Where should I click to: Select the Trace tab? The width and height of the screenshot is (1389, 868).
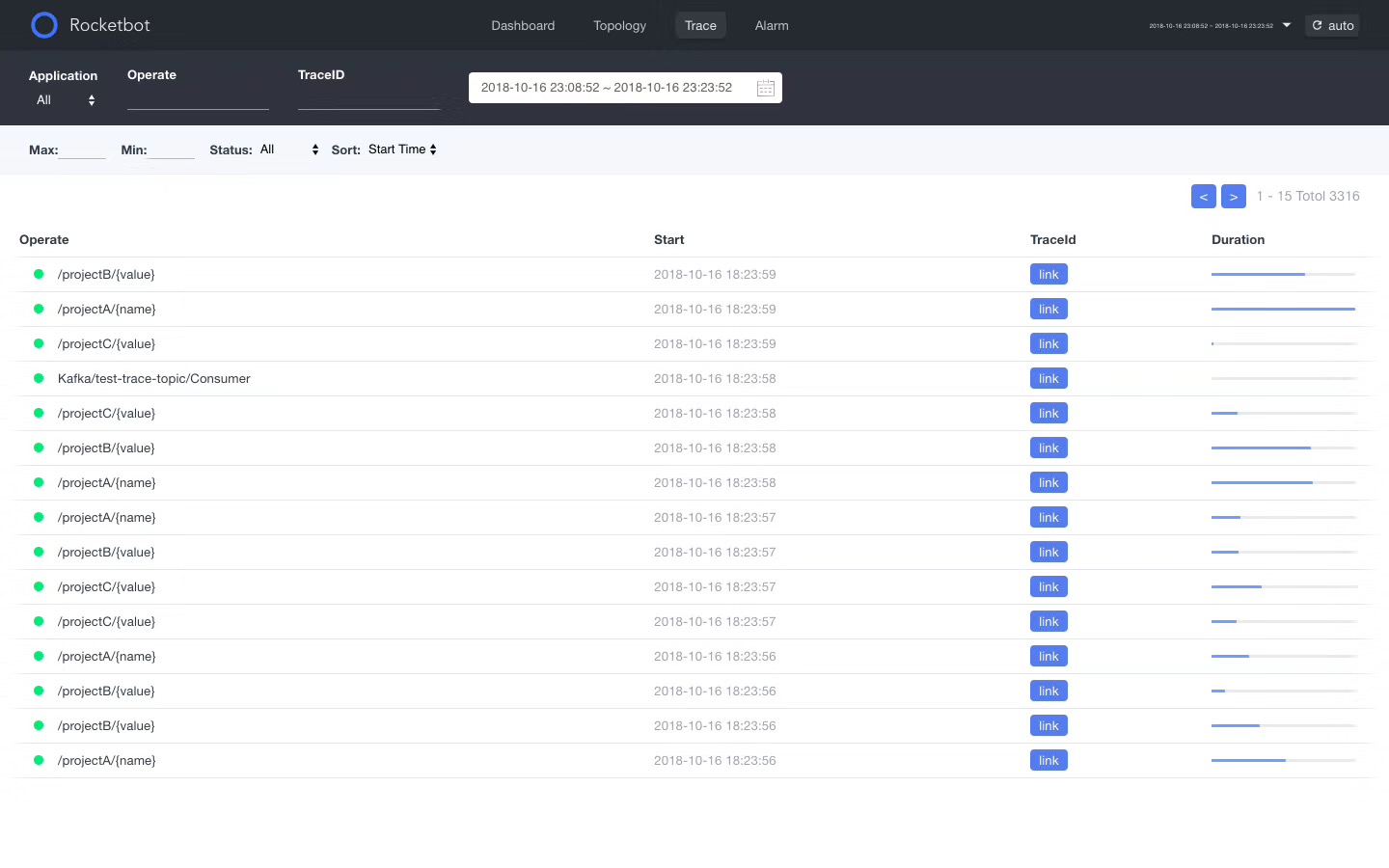coord(700,25)
